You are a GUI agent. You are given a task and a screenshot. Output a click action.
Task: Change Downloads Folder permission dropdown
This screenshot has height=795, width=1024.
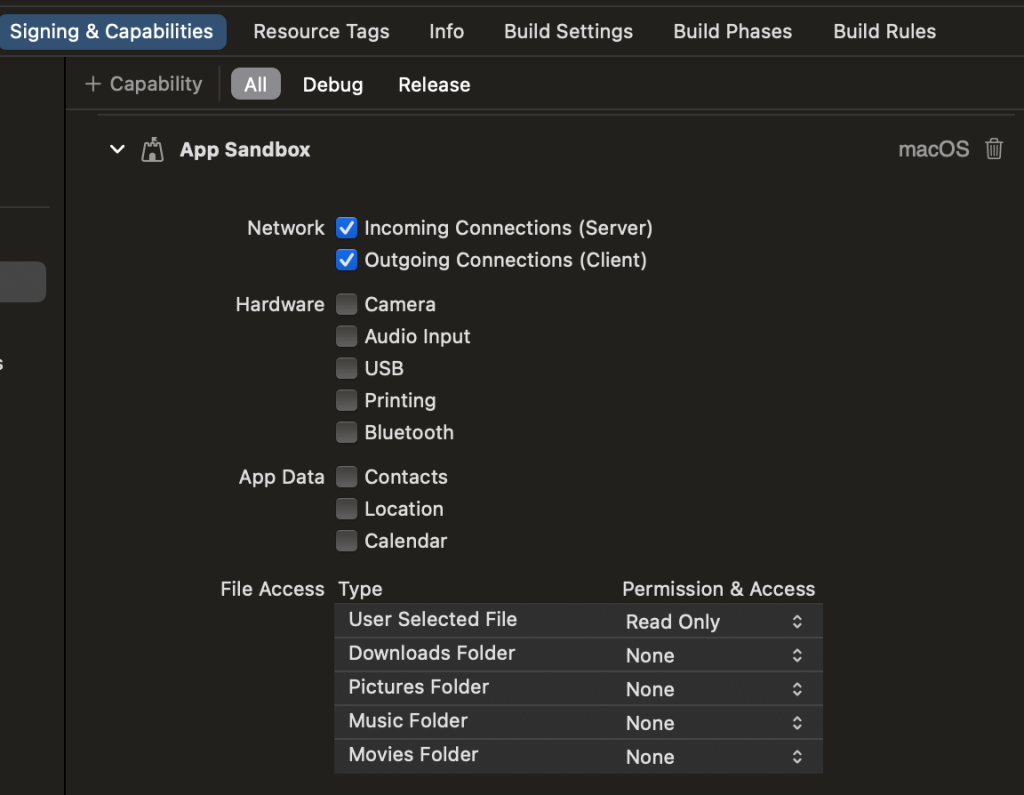(x=714, y=655)
